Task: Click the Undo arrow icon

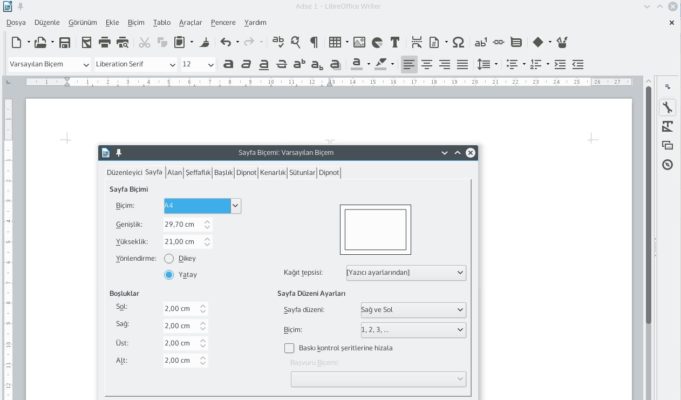Action: 225,42
